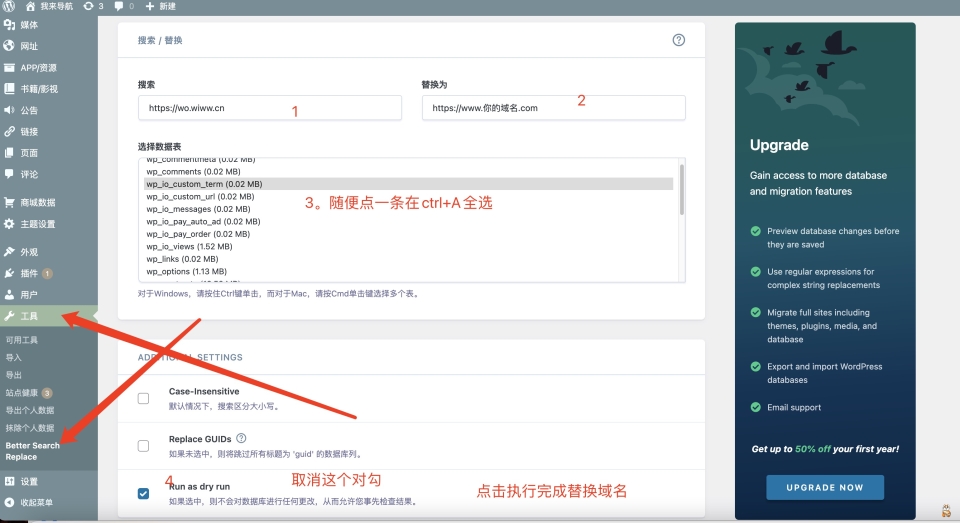Open Better Search Replace submenu item
The height and width of the screenshot is (523, 960).
[x=32, y=451]
